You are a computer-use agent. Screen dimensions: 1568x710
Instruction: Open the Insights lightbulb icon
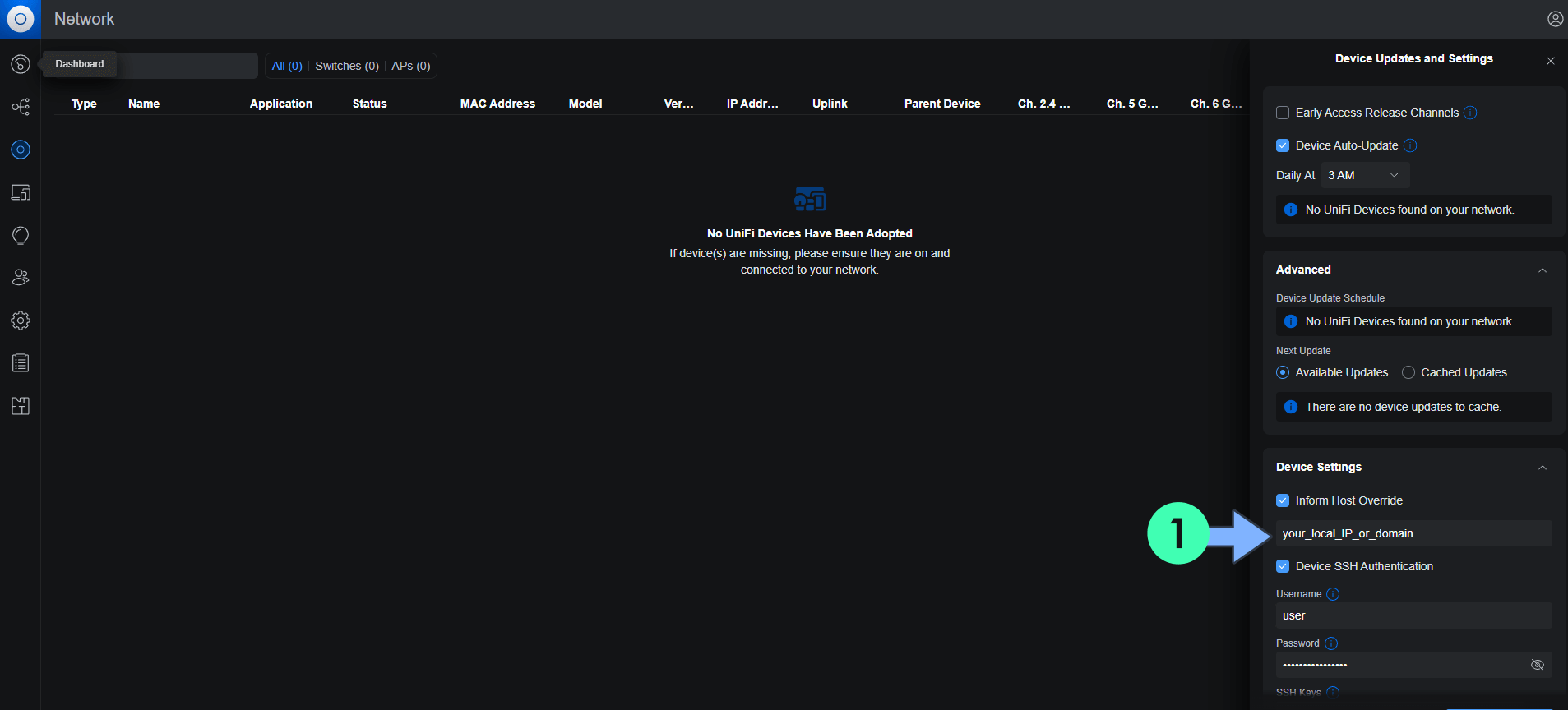click(21, 235)
